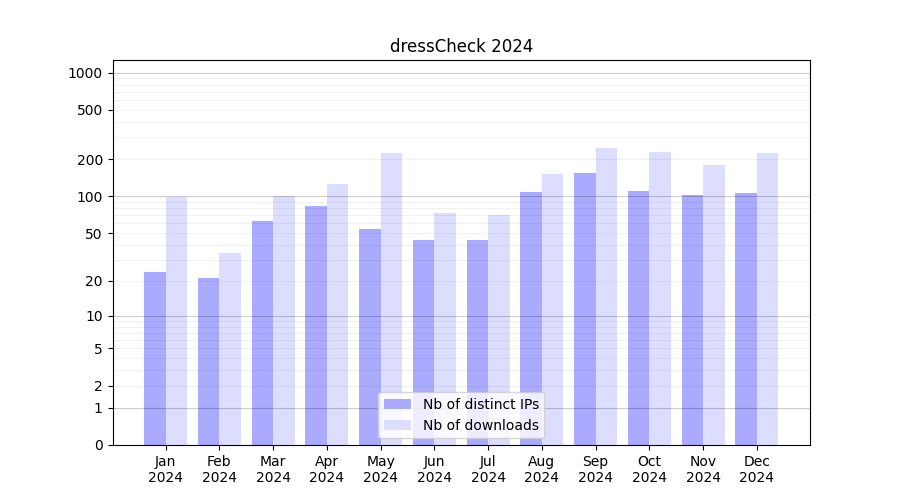The width and height of the screenshot is (900, 500).
Task: Select the 'Nb of distinct IPs' legend label
Action: (x=480, y=404)
